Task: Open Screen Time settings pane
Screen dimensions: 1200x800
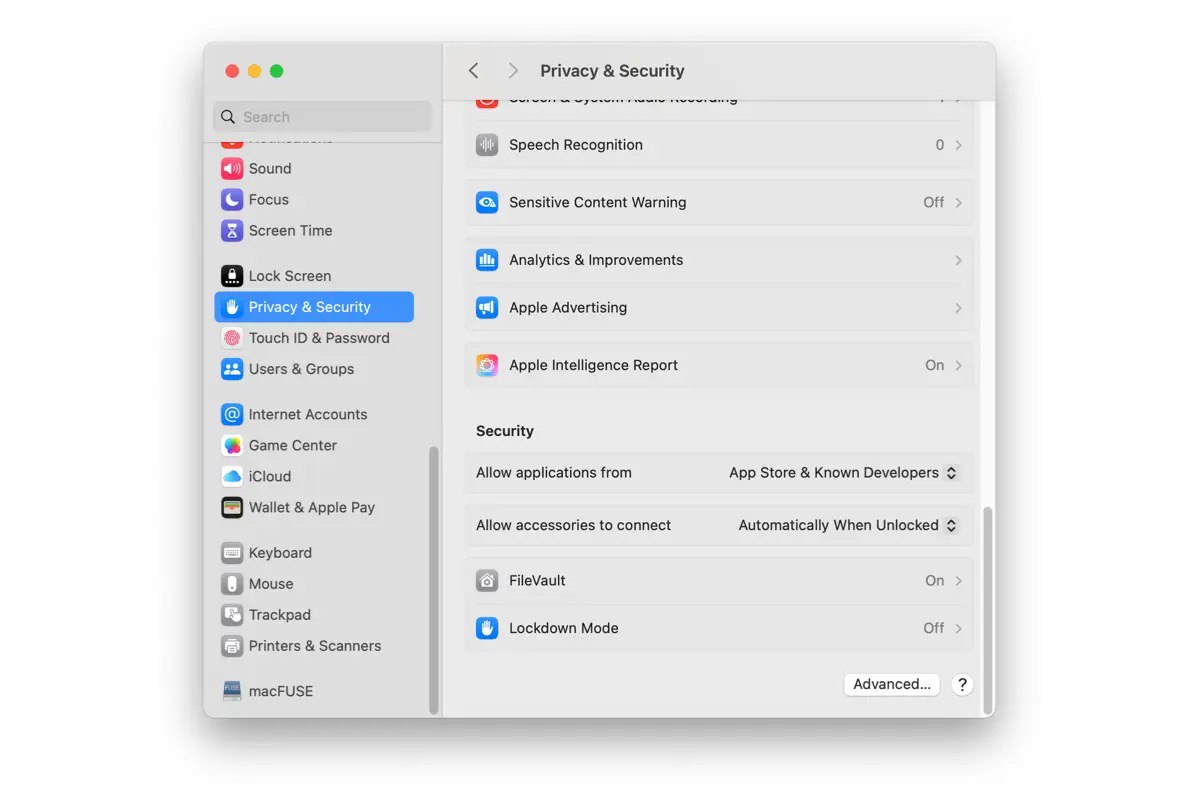Action: pos(314,230)
